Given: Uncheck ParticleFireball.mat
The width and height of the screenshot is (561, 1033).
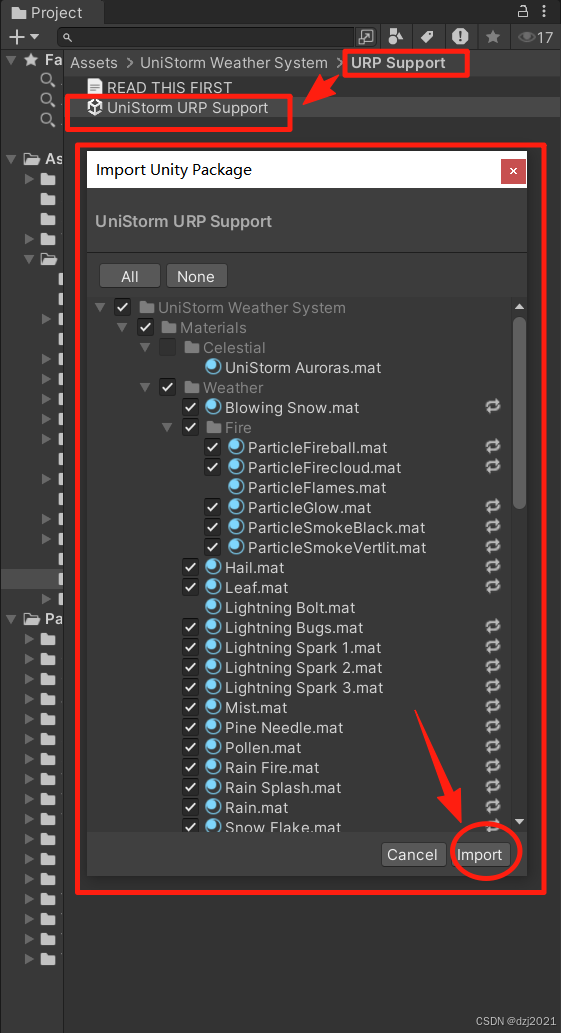Looking at the screenshot, I should 213,447.
